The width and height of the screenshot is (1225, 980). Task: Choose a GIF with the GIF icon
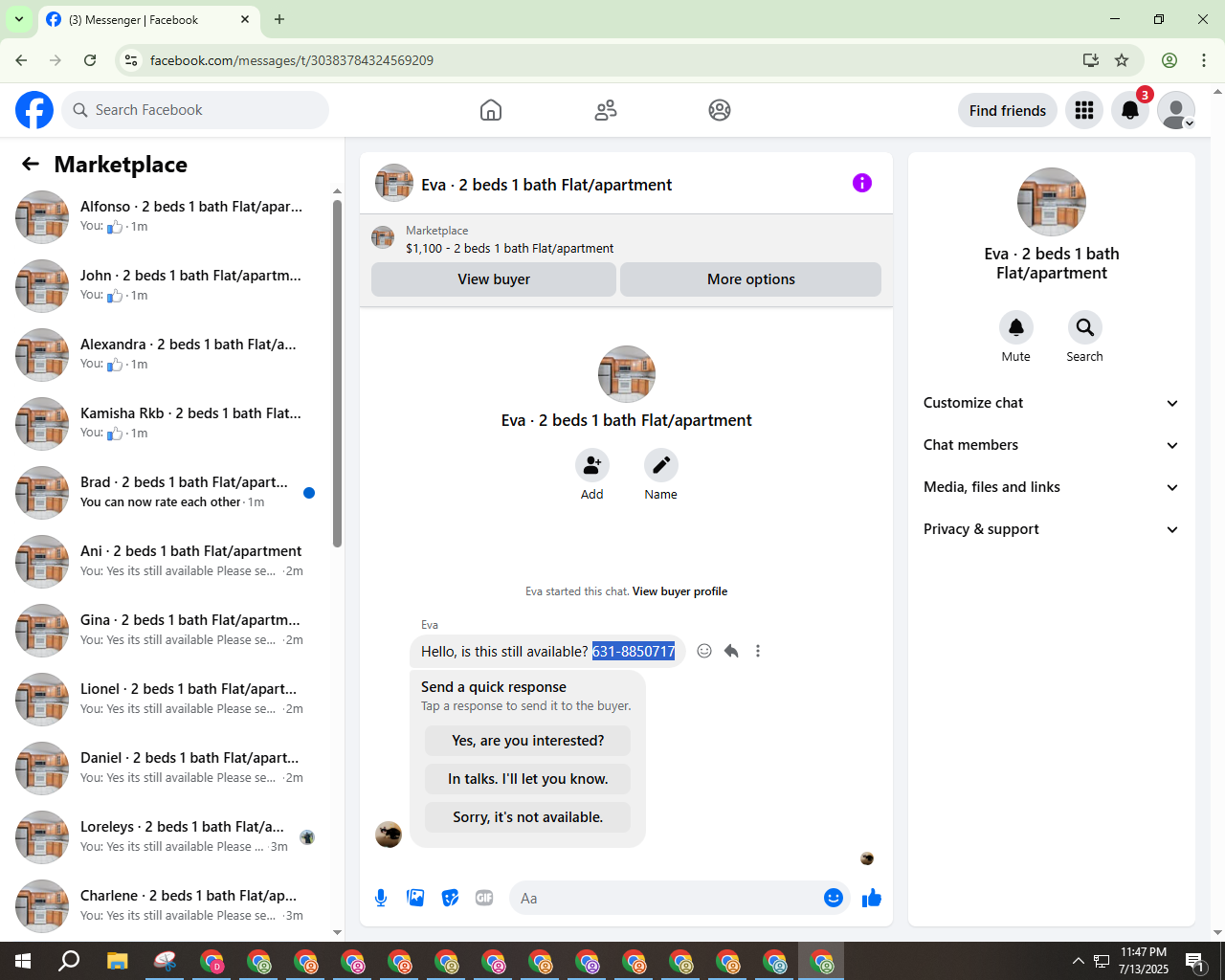click(x=484, y=898)
